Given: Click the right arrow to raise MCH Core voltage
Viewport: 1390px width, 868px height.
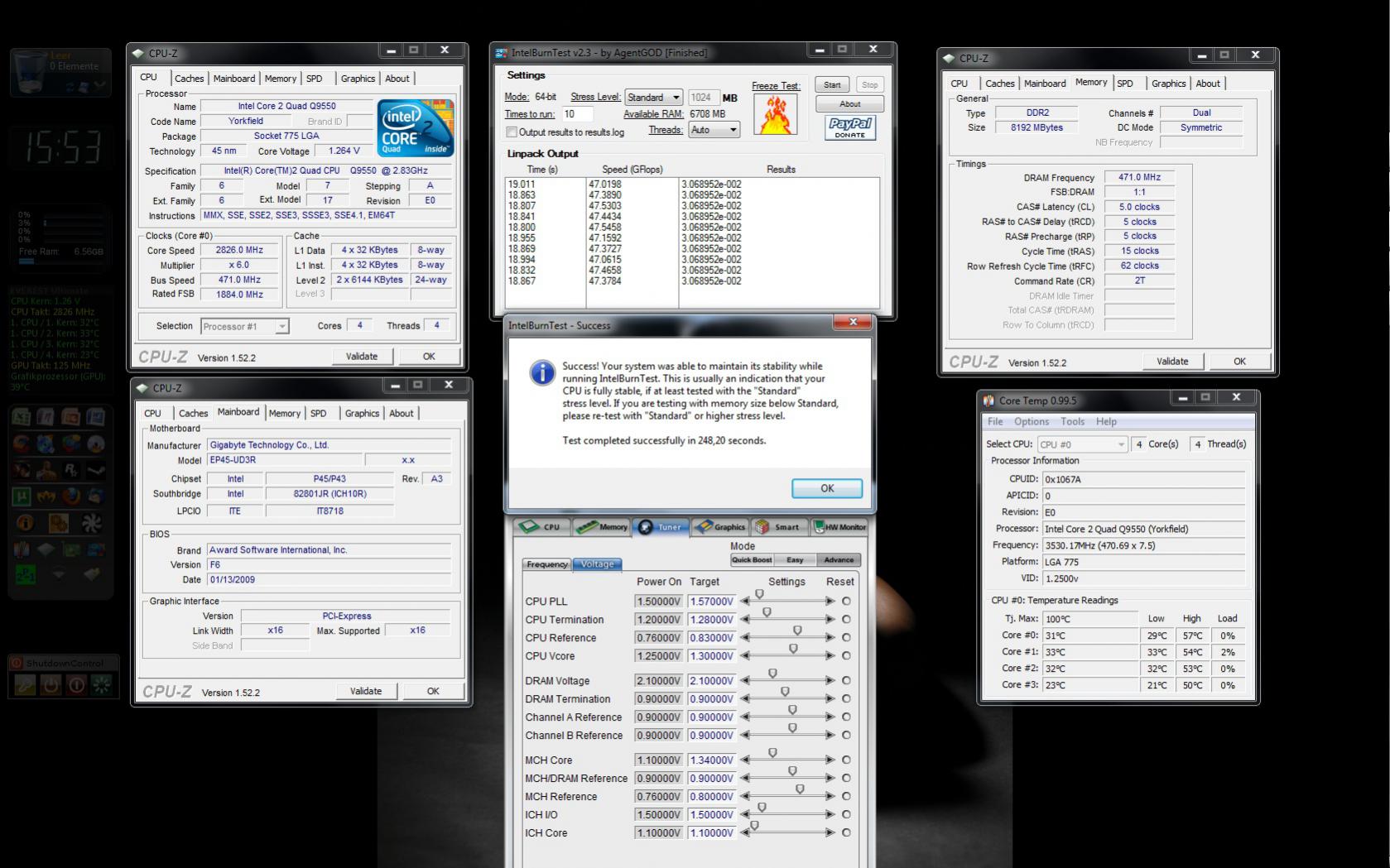Looking at the screenshot, I should (830, 760).
